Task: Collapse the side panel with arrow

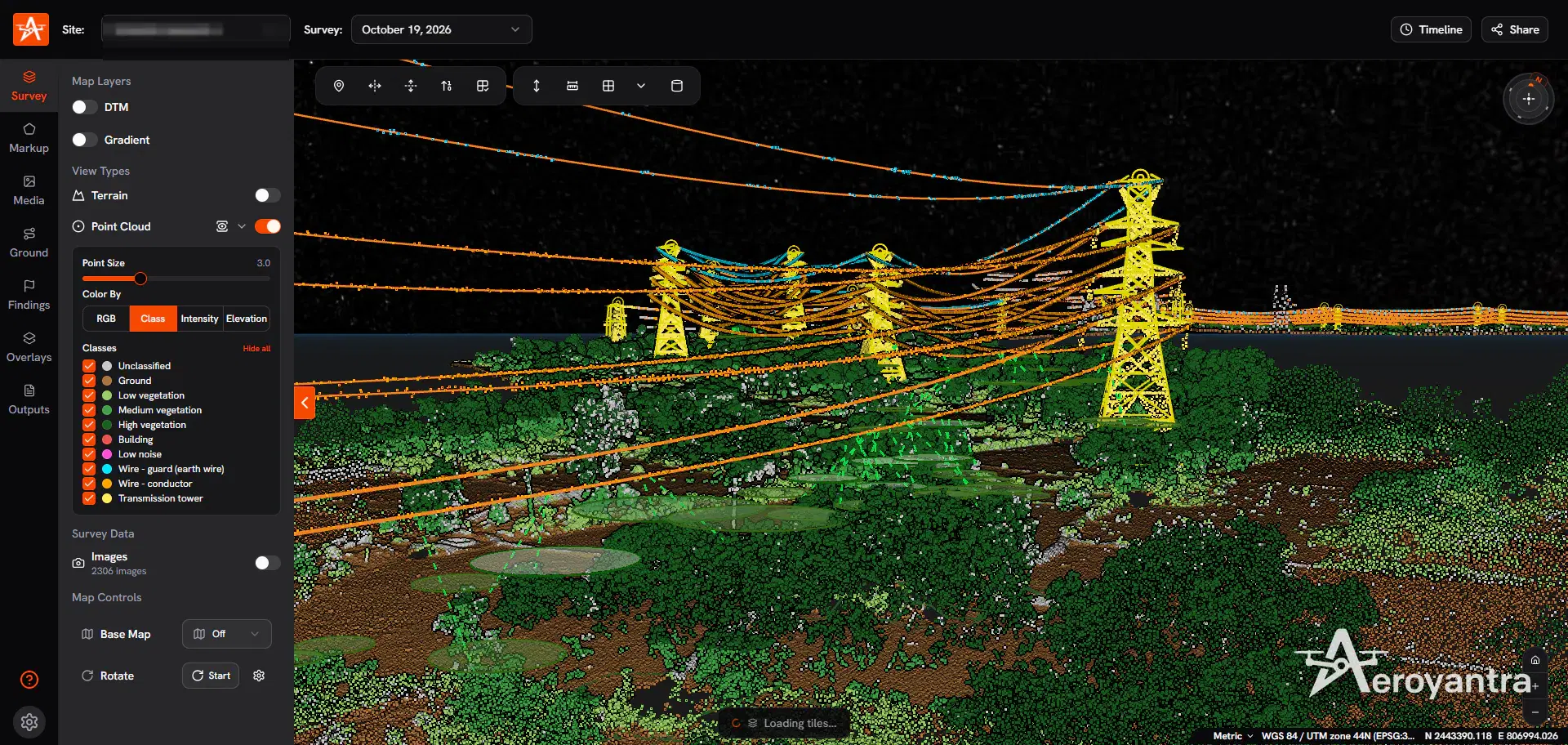Action: 305,402
